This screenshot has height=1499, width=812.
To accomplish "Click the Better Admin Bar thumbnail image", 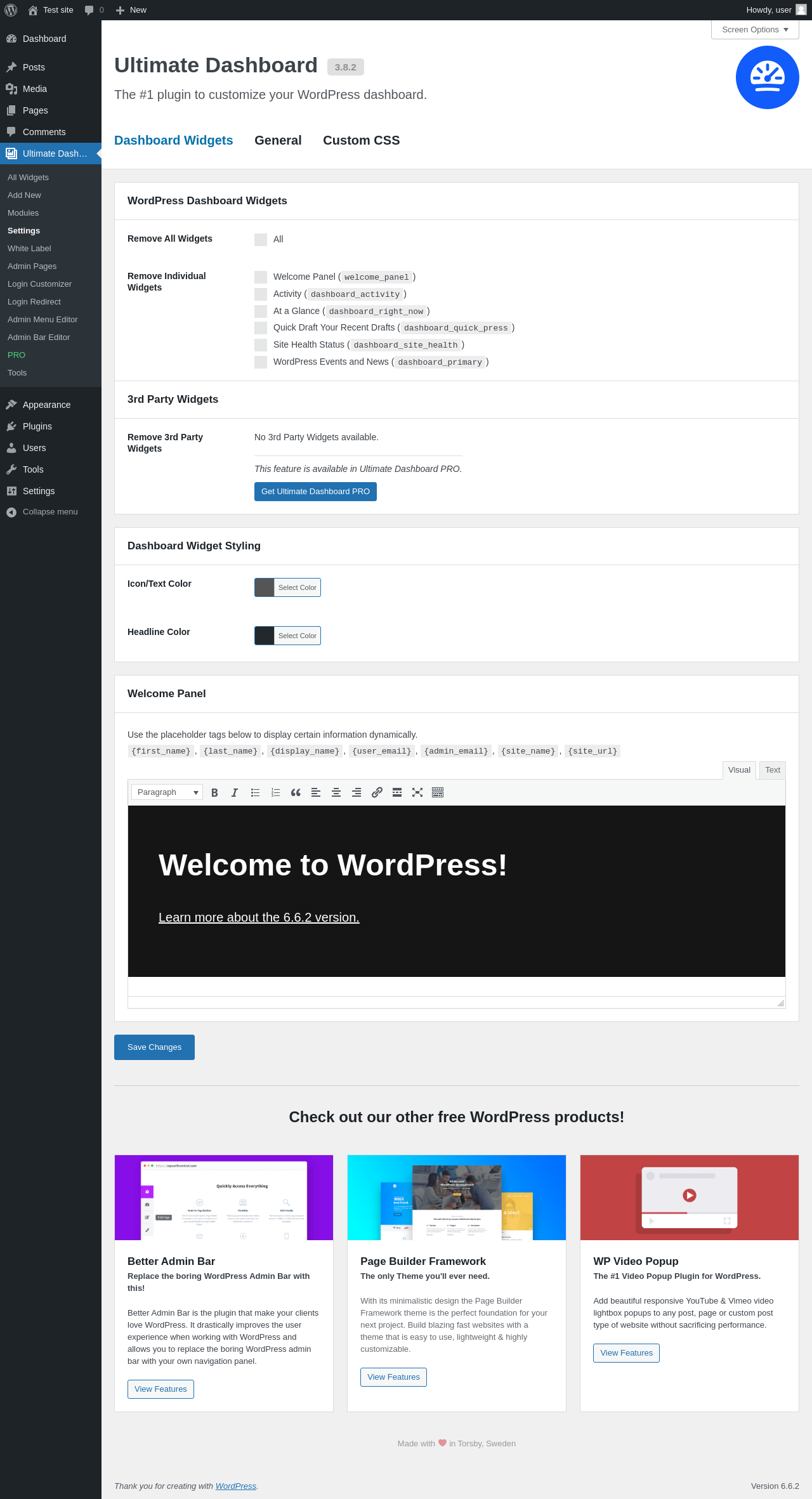I will [224, 1198].
